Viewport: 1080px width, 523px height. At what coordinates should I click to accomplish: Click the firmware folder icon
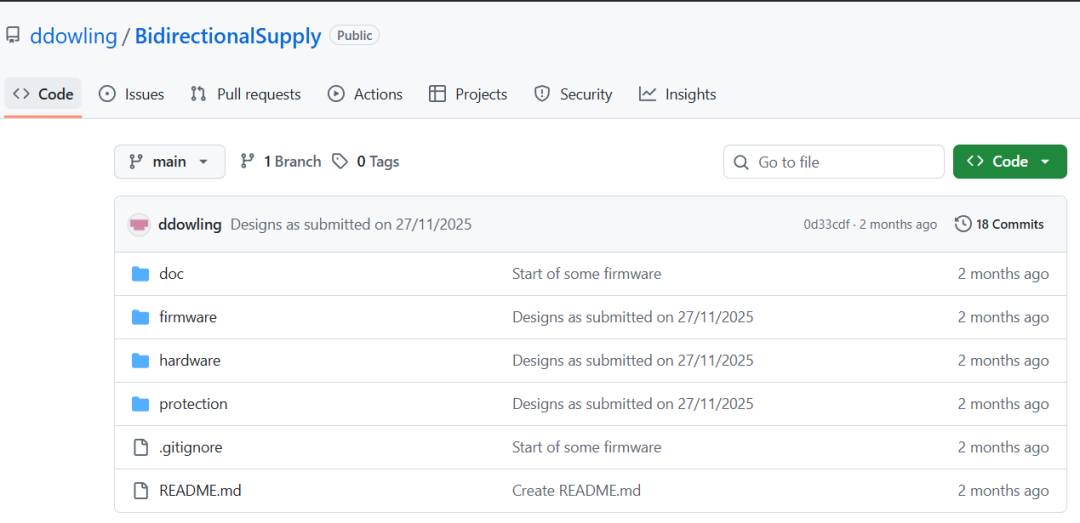(141, 318)
